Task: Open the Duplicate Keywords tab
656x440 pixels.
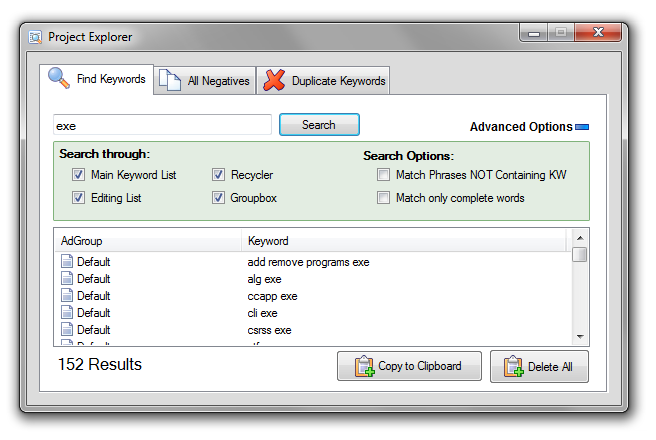Action: coord(324,81)
